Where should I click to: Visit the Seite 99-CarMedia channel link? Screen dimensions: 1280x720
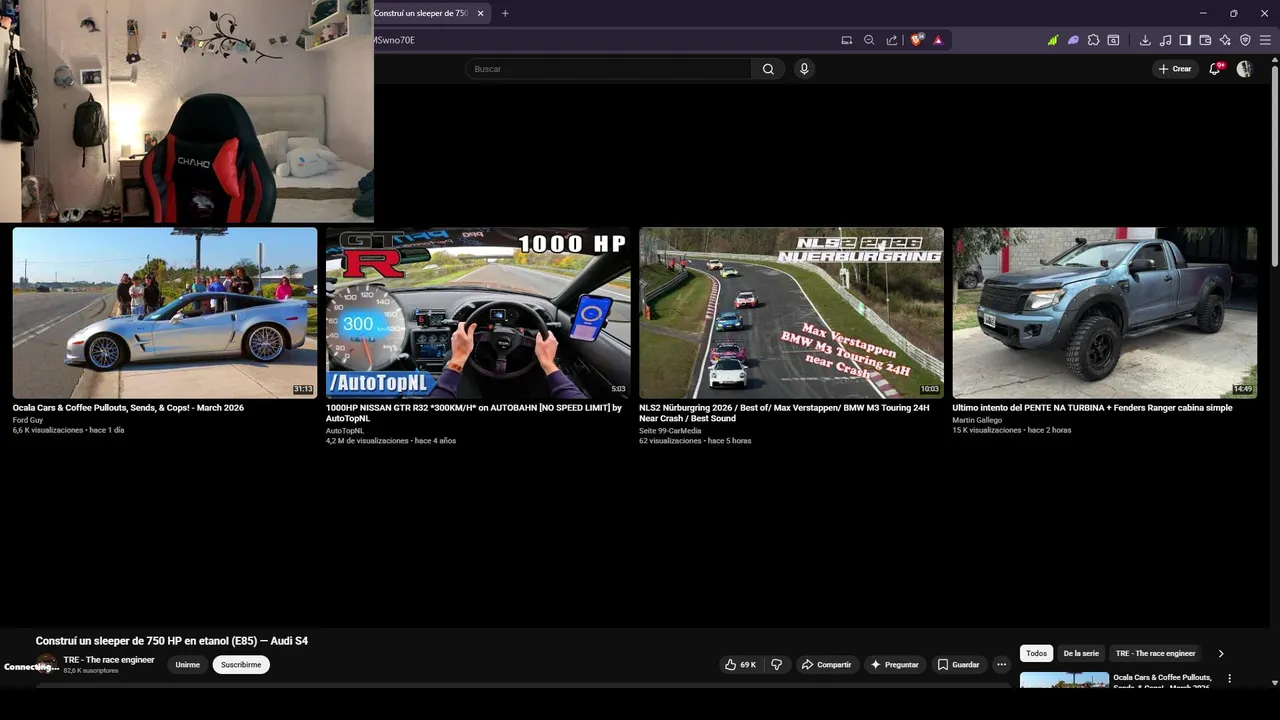click(x=670, y=431)
